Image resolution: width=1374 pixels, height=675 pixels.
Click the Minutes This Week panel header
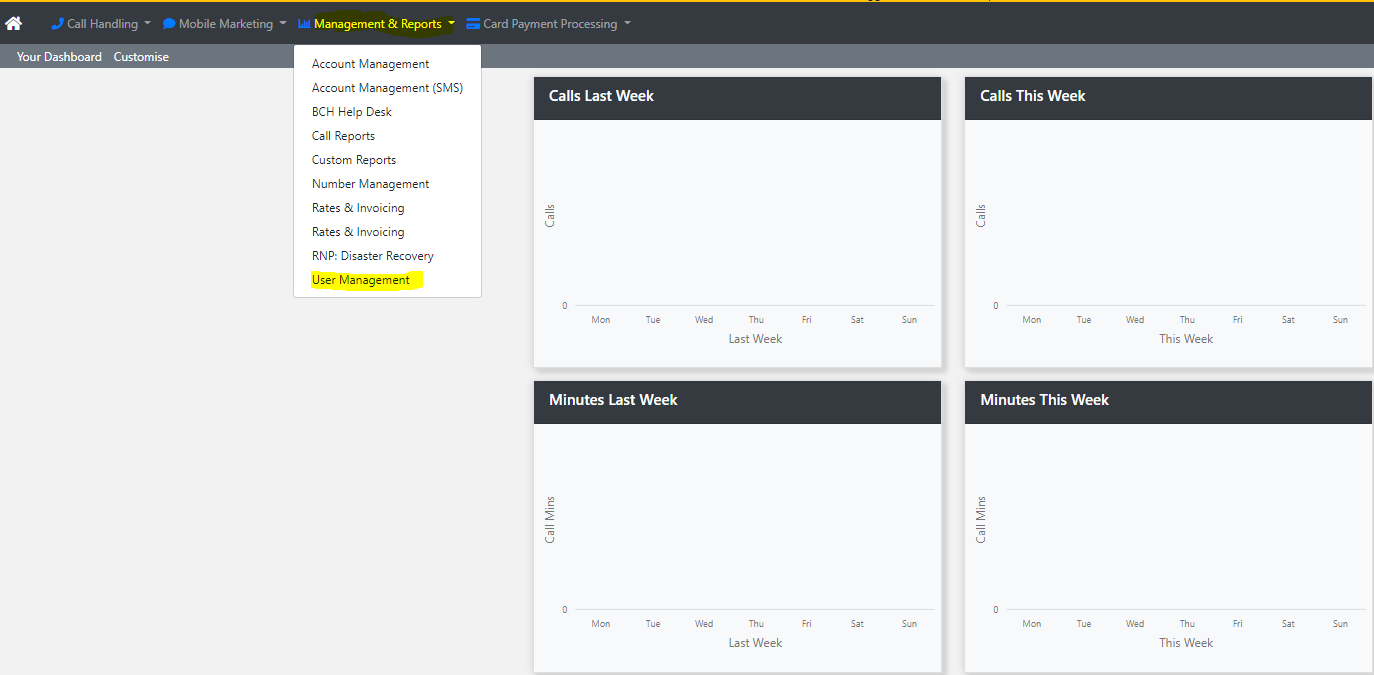pos(1168,402)
